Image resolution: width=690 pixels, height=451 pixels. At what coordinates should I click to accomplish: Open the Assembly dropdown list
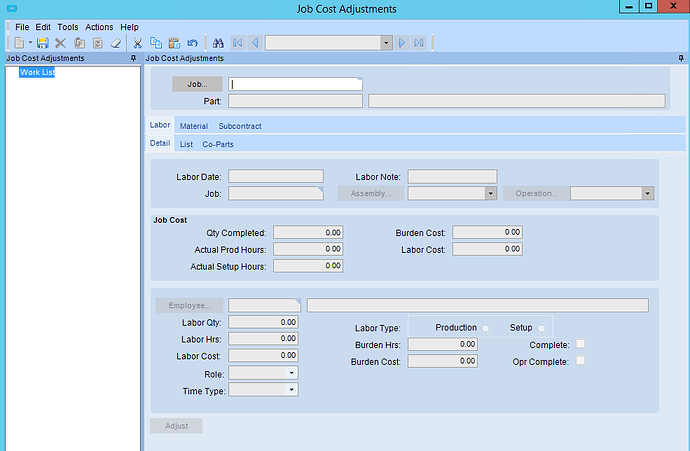point(491,193)
